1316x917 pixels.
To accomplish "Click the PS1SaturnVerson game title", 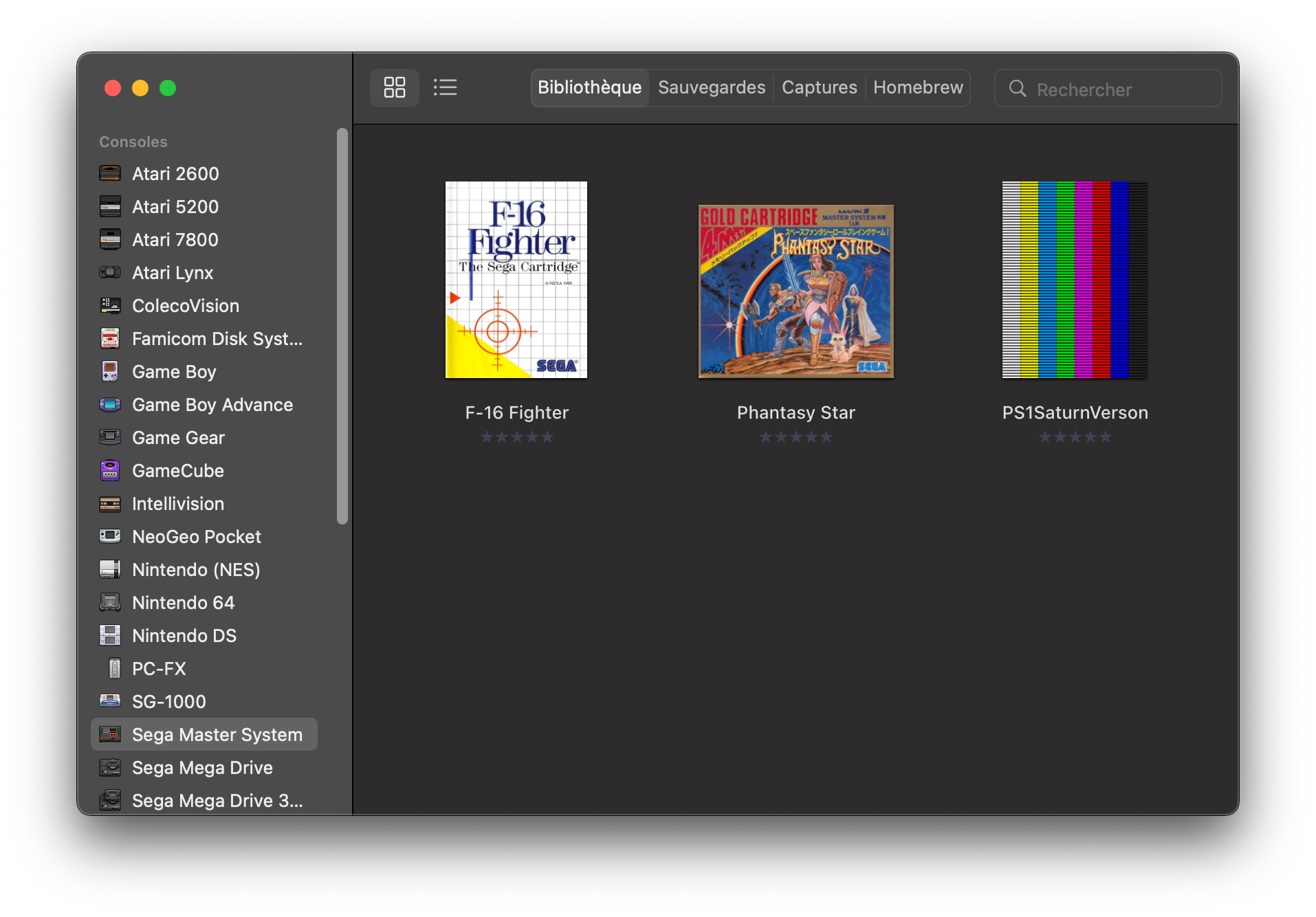I will (1075, 412).
